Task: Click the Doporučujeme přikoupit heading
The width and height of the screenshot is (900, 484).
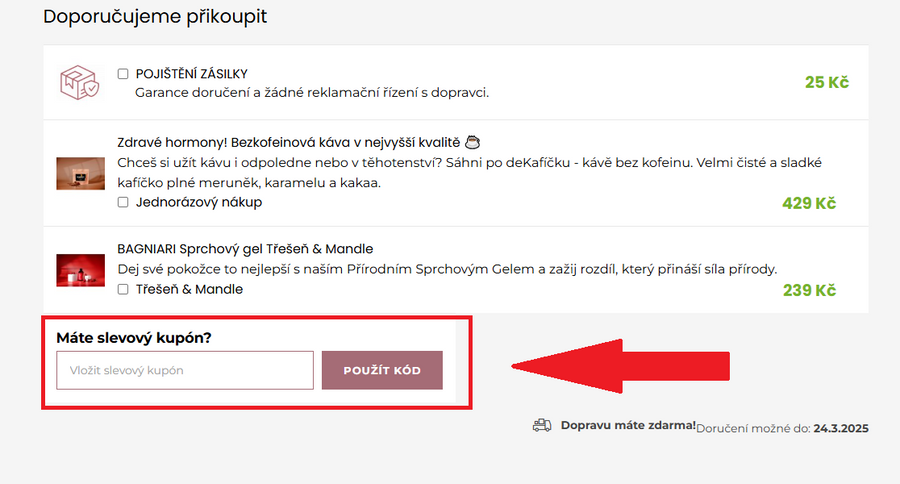Action: point(155,17)
